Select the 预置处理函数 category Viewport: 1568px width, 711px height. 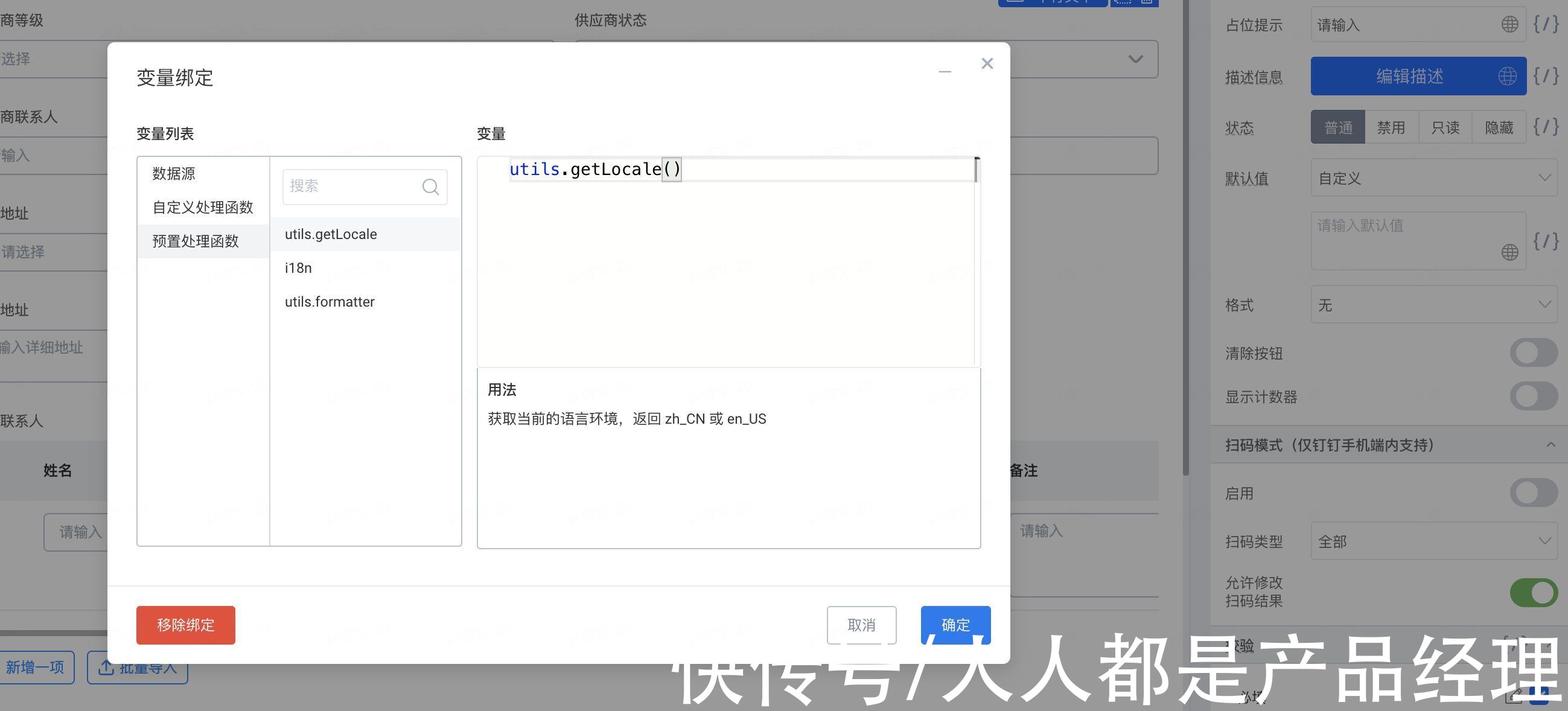(203, 241)
